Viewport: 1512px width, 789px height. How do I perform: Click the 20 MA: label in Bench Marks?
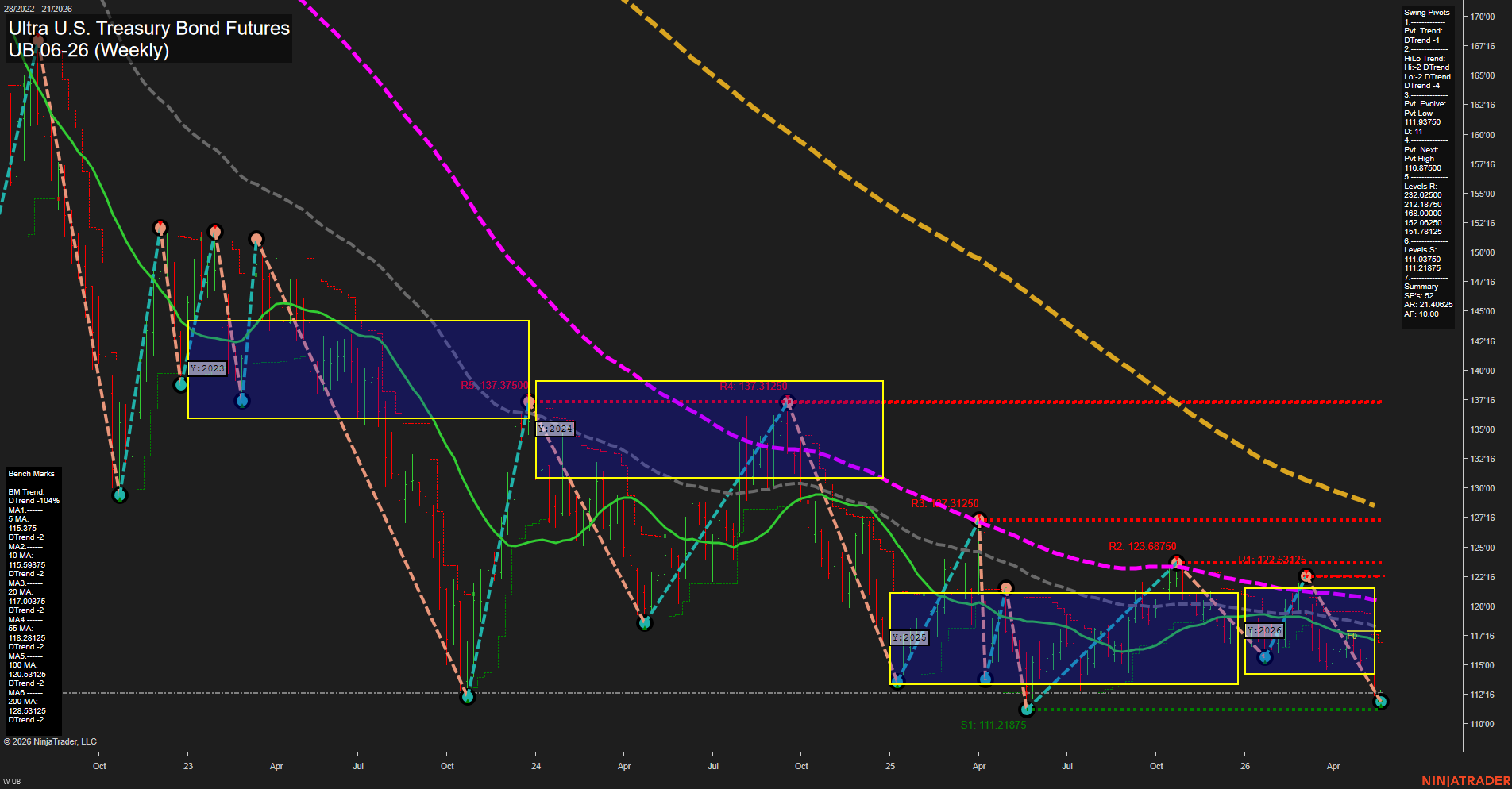[x=21, y=592]
